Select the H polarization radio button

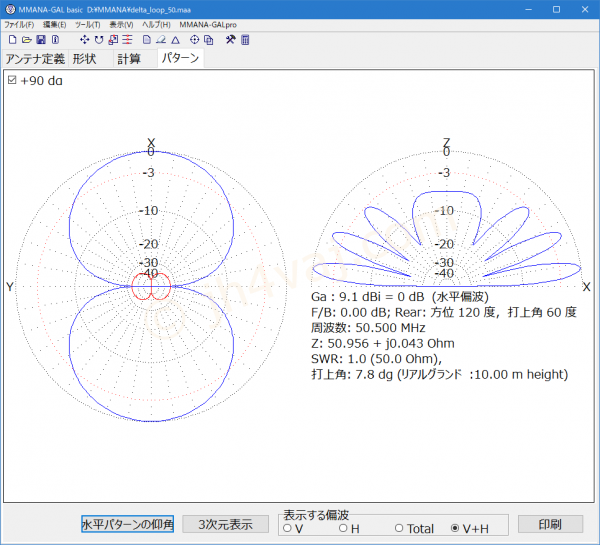pos(343,528)
